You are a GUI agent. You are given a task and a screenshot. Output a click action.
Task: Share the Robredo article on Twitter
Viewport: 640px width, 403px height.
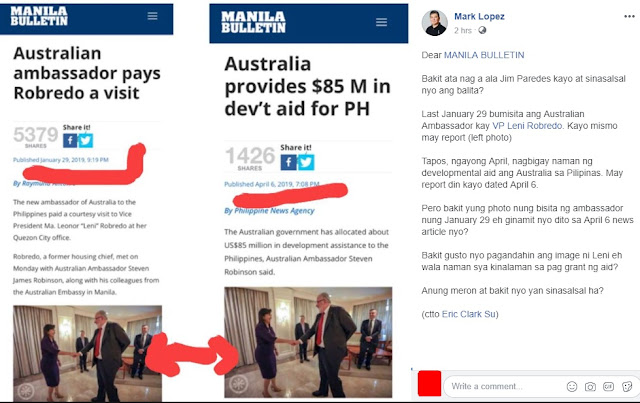coord(85,141)
